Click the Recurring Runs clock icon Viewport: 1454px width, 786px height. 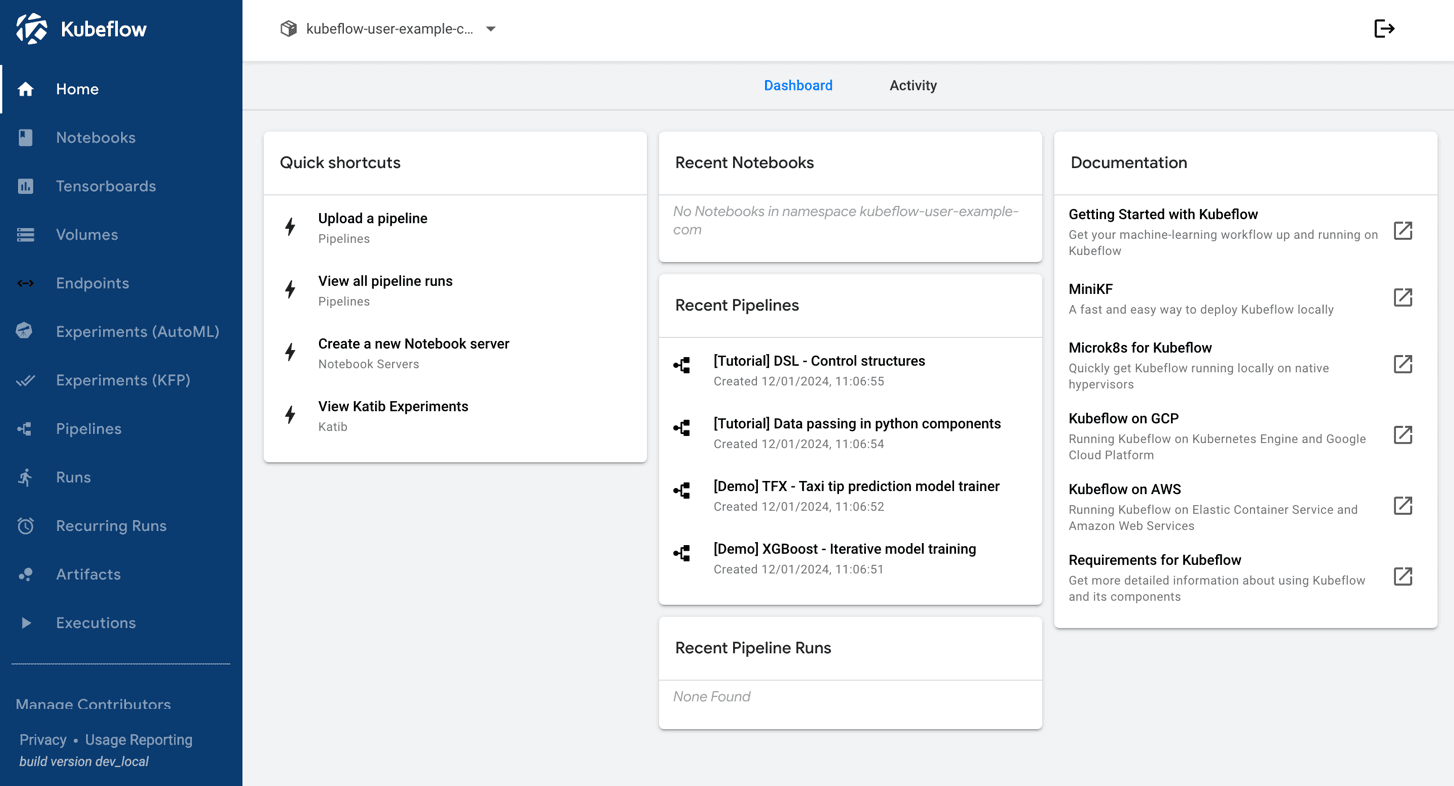pos(26,526)
